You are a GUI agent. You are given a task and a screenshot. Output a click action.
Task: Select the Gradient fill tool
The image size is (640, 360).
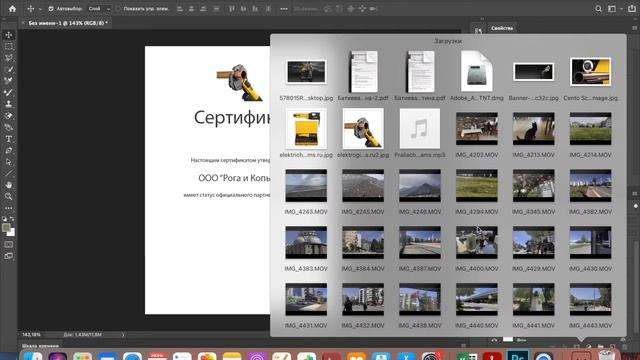coord(9,127)
